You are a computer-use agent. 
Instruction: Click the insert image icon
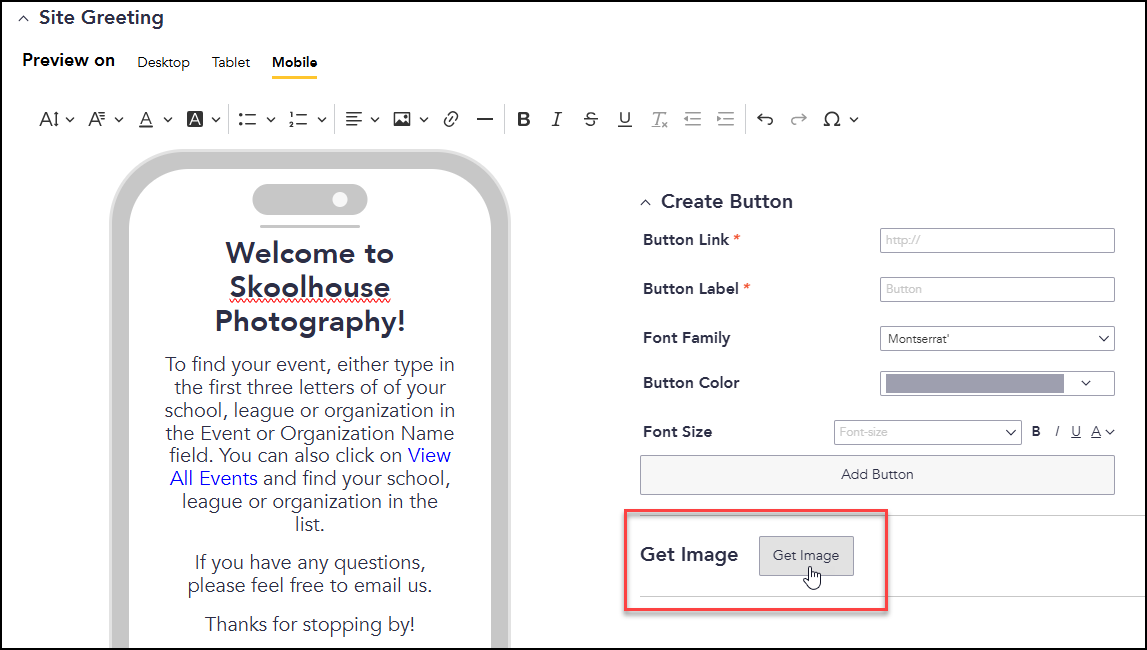[x=402, y=119]
